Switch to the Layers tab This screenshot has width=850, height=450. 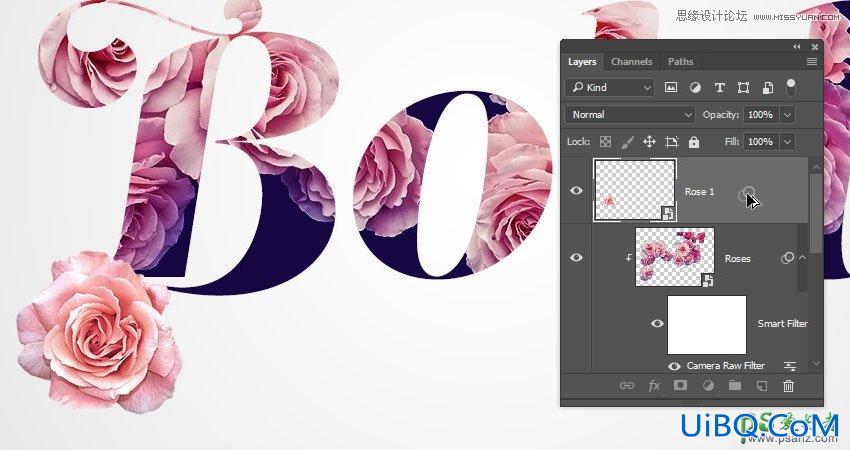[582, 62]
